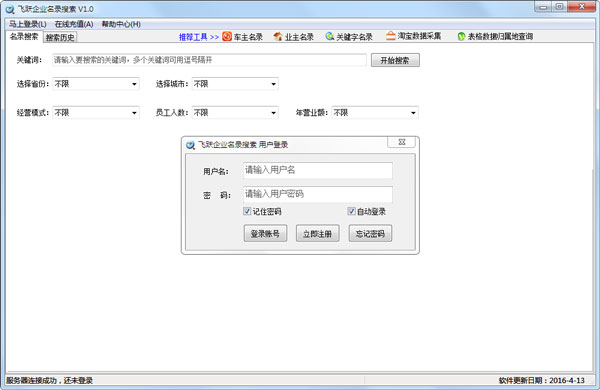Viewport: 600px width, 390px height.
Task: Open the 帮助中心(H) menu
Action: 121,24
